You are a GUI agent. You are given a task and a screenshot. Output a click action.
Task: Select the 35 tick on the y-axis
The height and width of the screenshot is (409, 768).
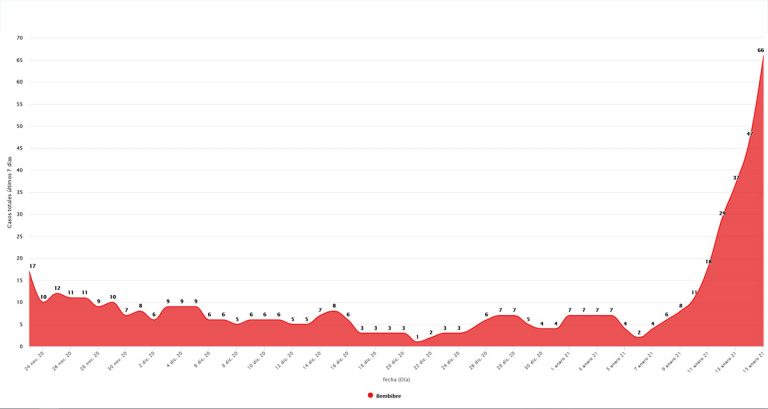coord(19,192)
